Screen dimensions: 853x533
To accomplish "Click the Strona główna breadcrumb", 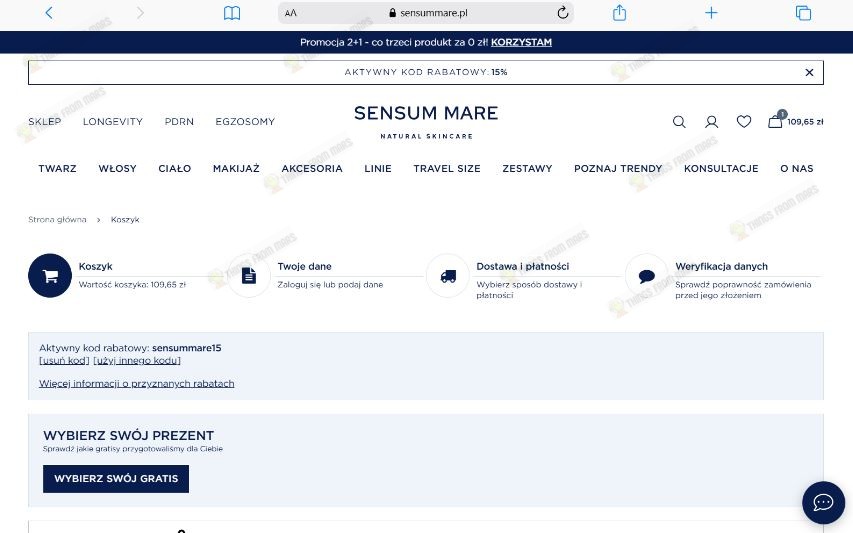I will pos(57,220).
